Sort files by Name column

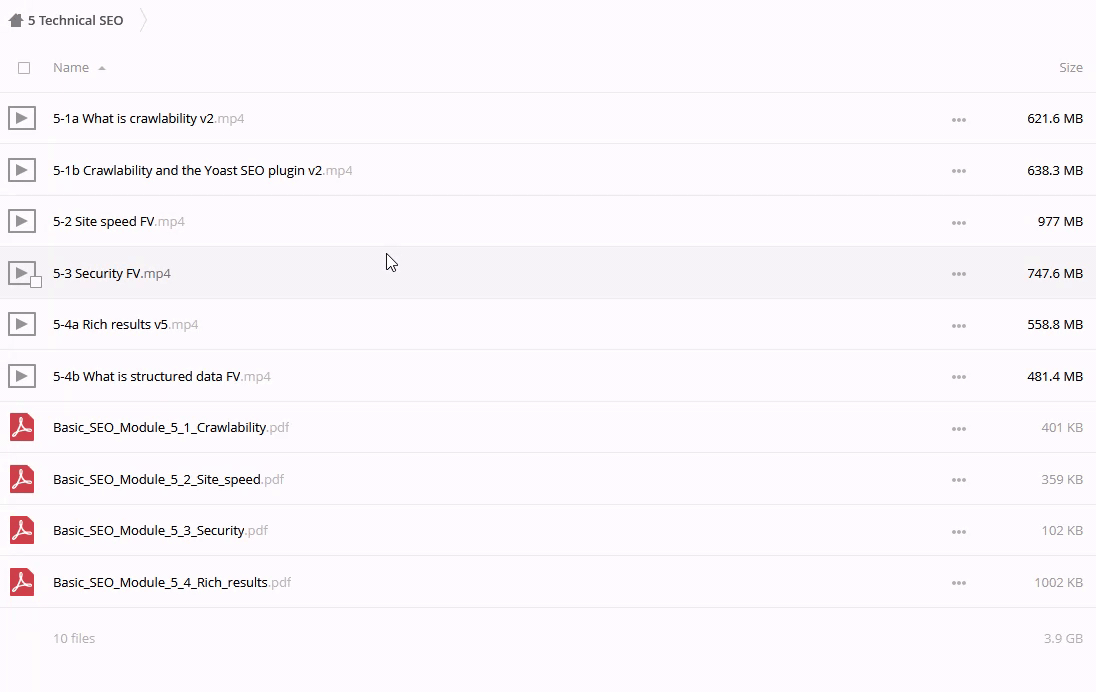70,68
